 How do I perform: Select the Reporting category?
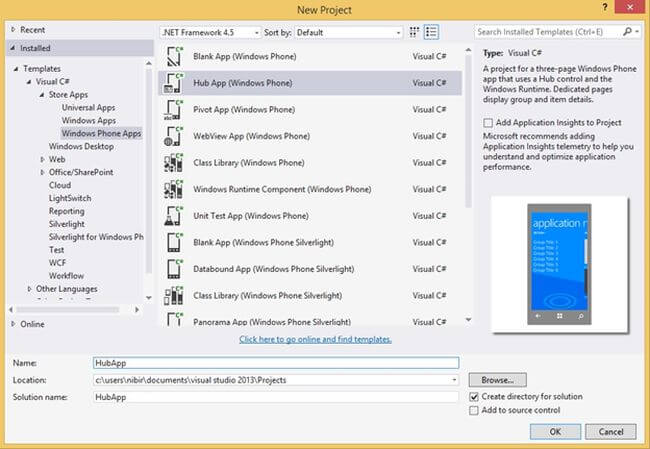[67, 211]
